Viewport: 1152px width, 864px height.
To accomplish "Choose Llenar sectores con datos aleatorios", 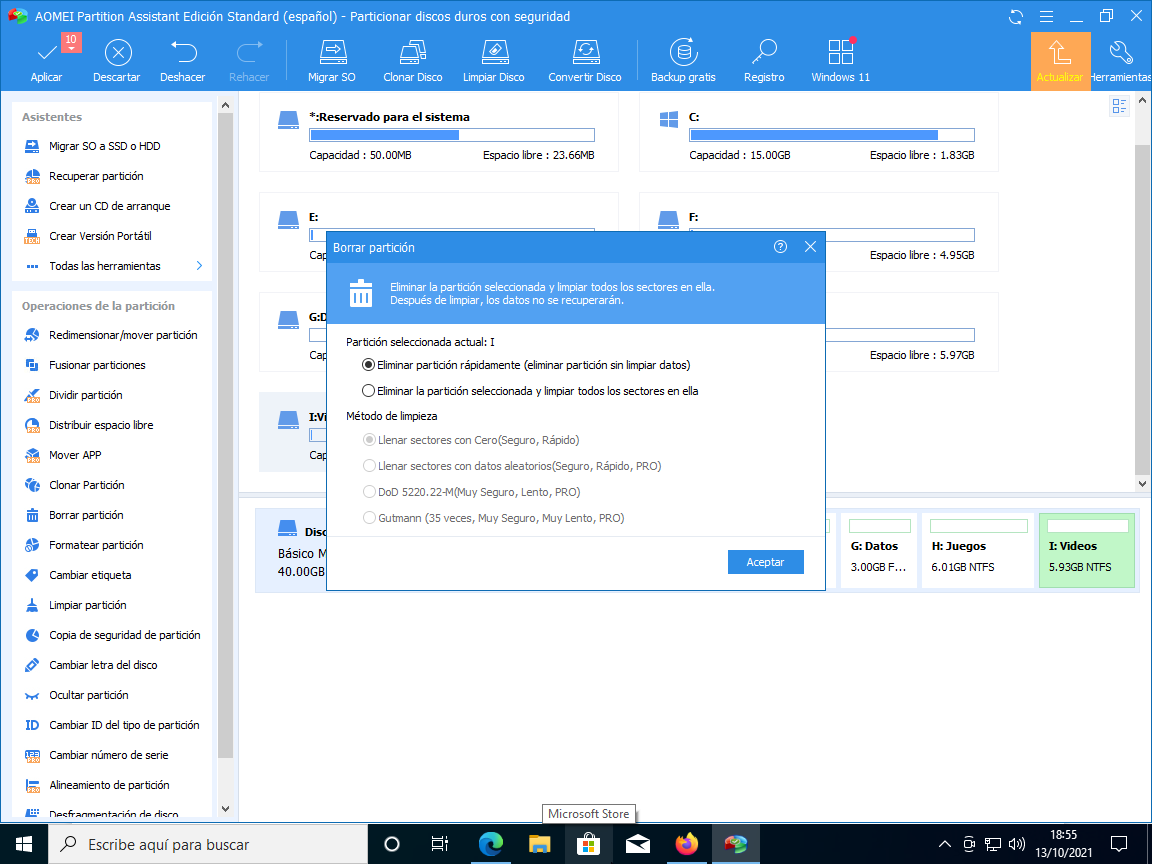I will [x=370, y=466].
